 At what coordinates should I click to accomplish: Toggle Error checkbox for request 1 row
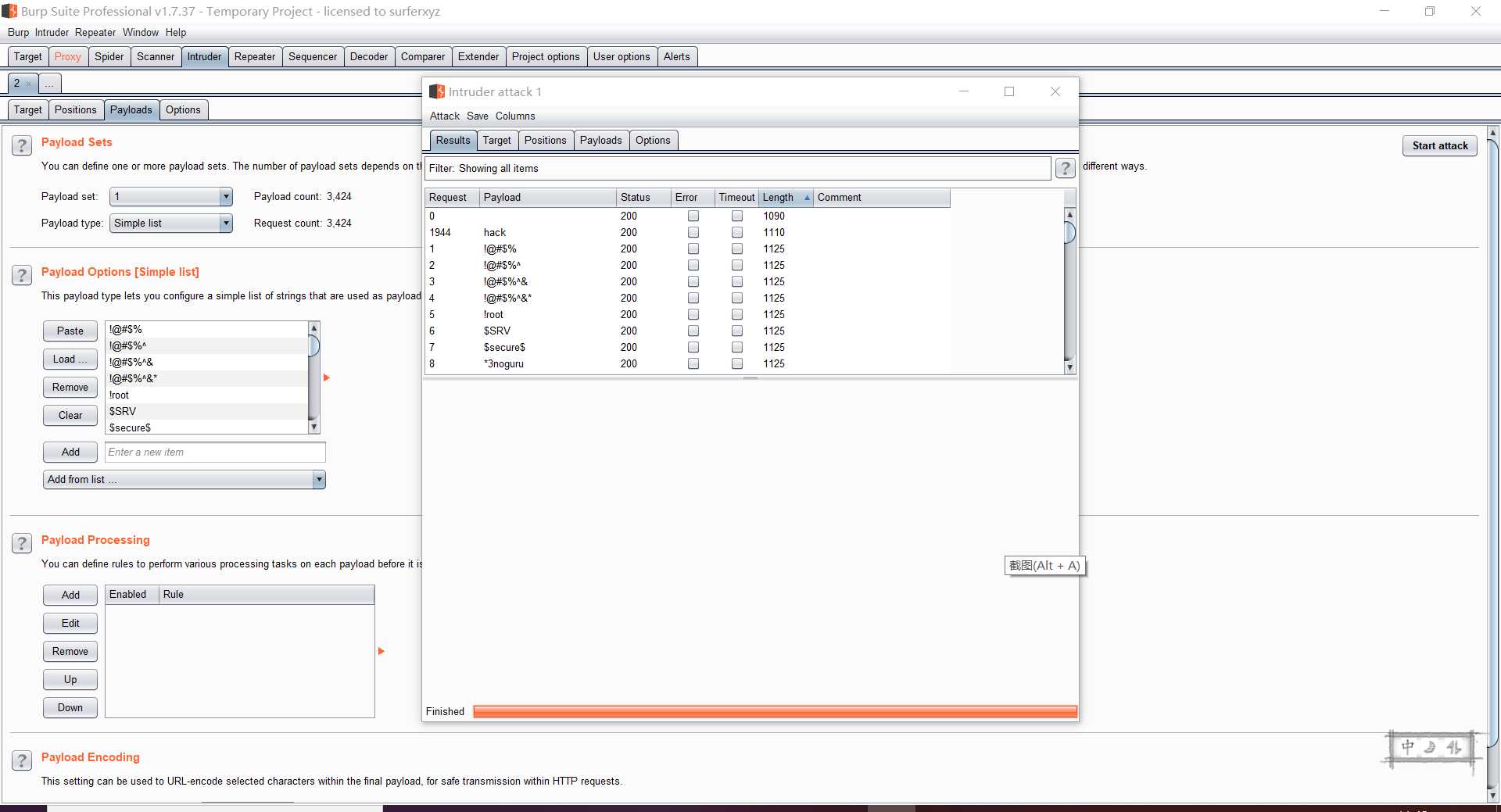(693, 249)
